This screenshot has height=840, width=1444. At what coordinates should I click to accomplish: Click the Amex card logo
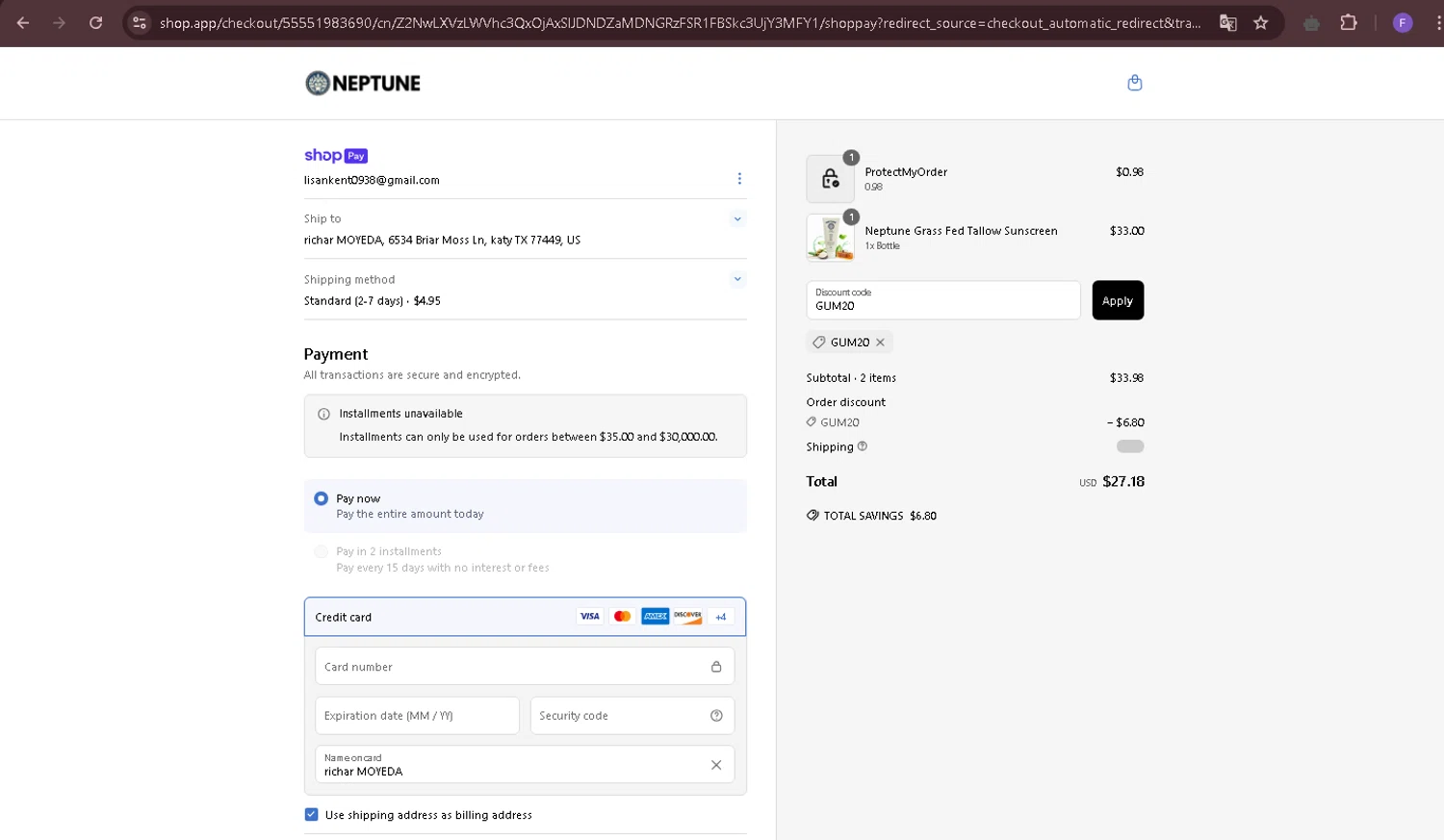point(656,617)
